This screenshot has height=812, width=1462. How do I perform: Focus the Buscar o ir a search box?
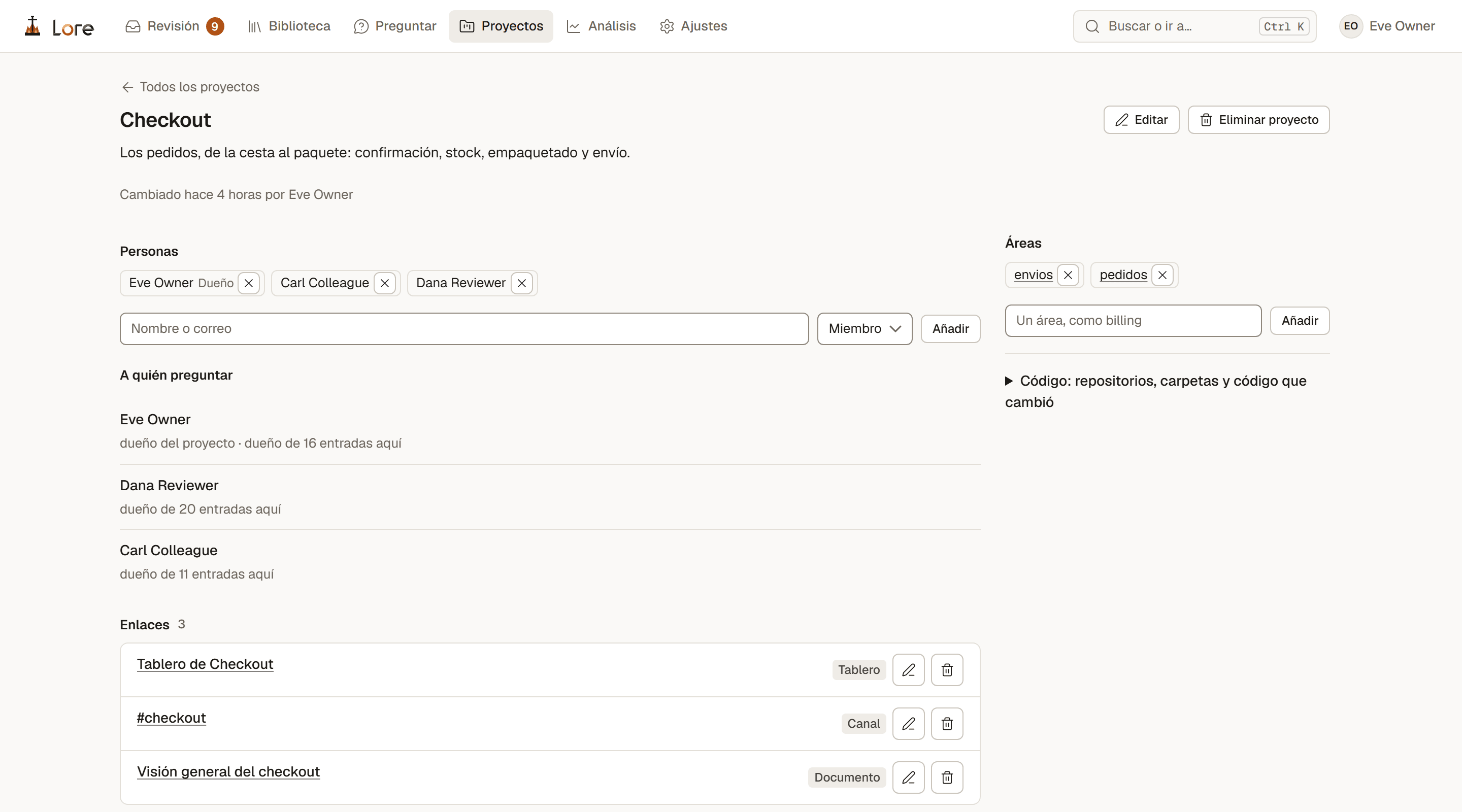[x=1194, y=26]
